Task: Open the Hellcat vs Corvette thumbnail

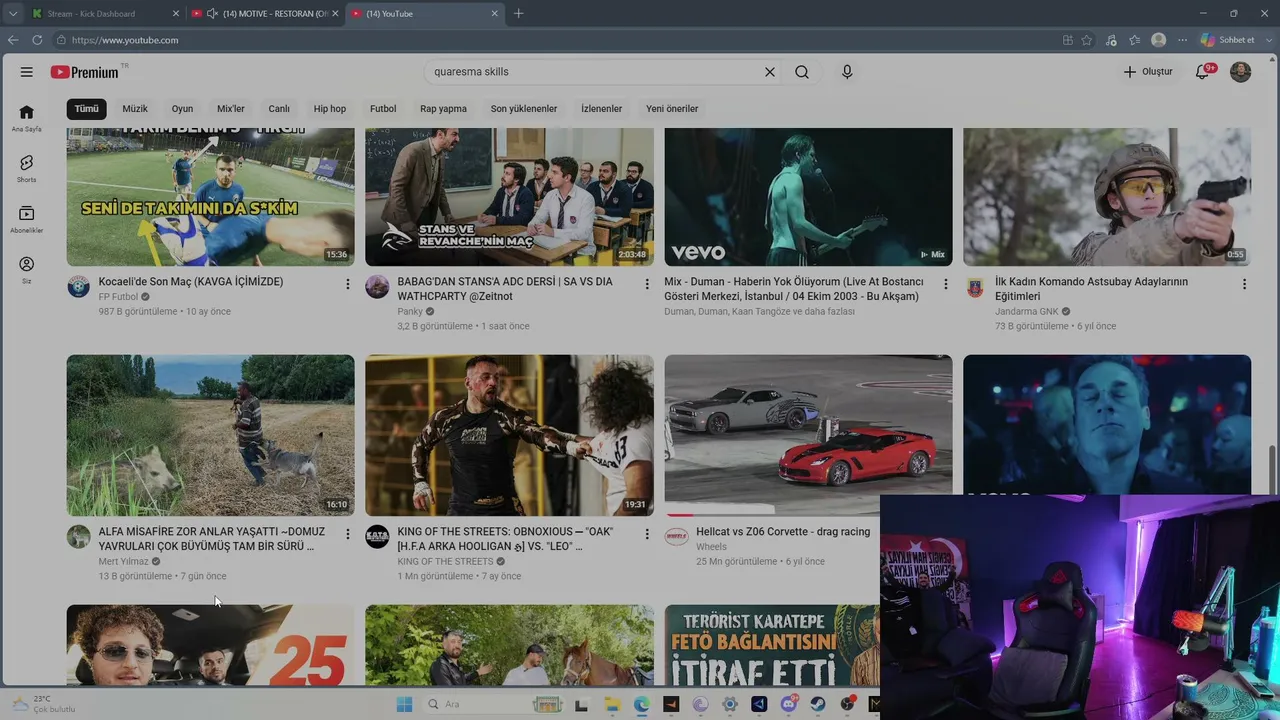Action: 808,435
